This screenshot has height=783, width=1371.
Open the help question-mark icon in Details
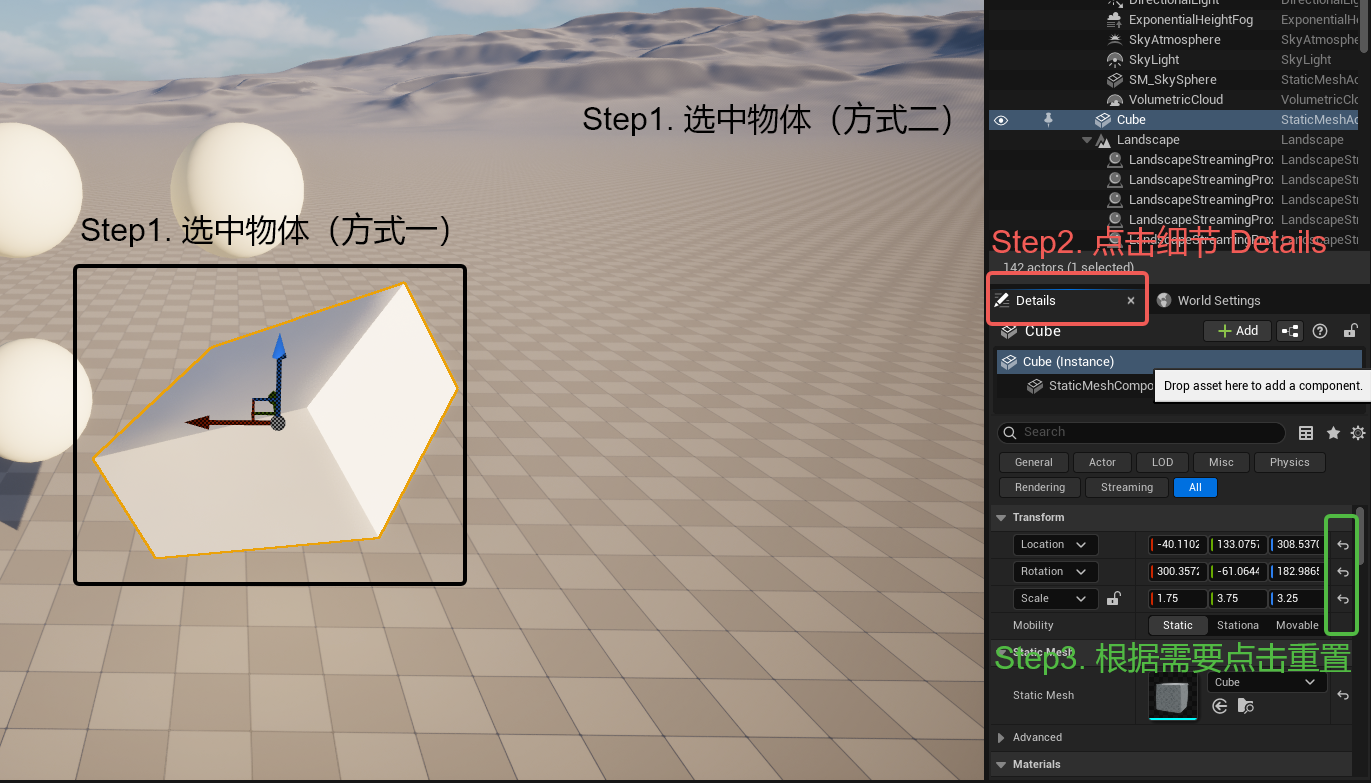click(x=1320, y=331)
